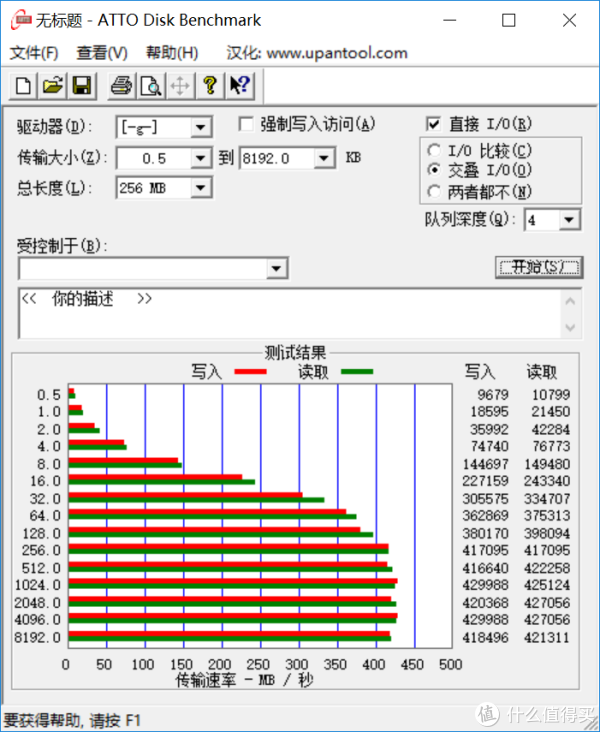The image size is (600, 732).
Task: Click the 传输速率 - MB / 秒 axis label
Action: click(244, 680)
